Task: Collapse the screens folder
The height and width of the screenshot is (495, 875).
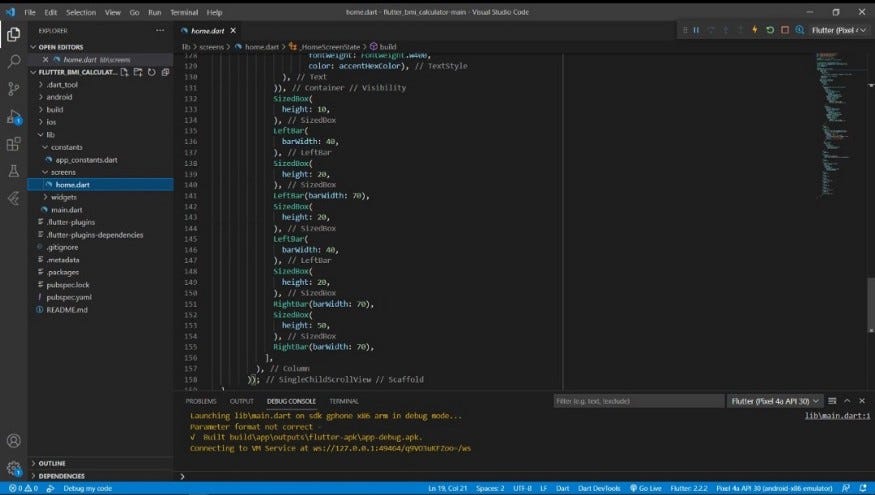Action: tap(63, 172)
